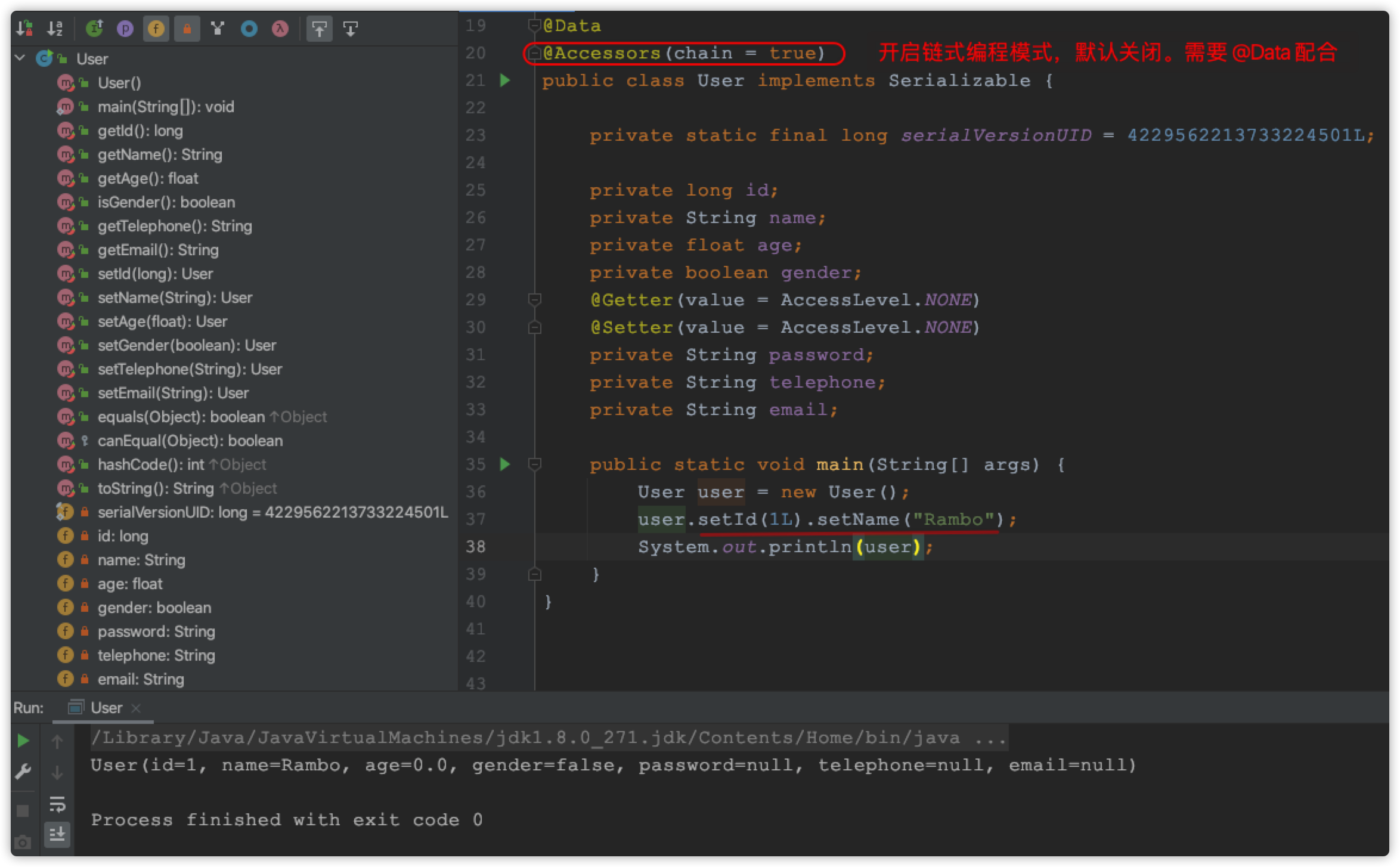1400x867 pixels.
Task: Sort structure members alphabetically
Action: click(x=55, y=28)
